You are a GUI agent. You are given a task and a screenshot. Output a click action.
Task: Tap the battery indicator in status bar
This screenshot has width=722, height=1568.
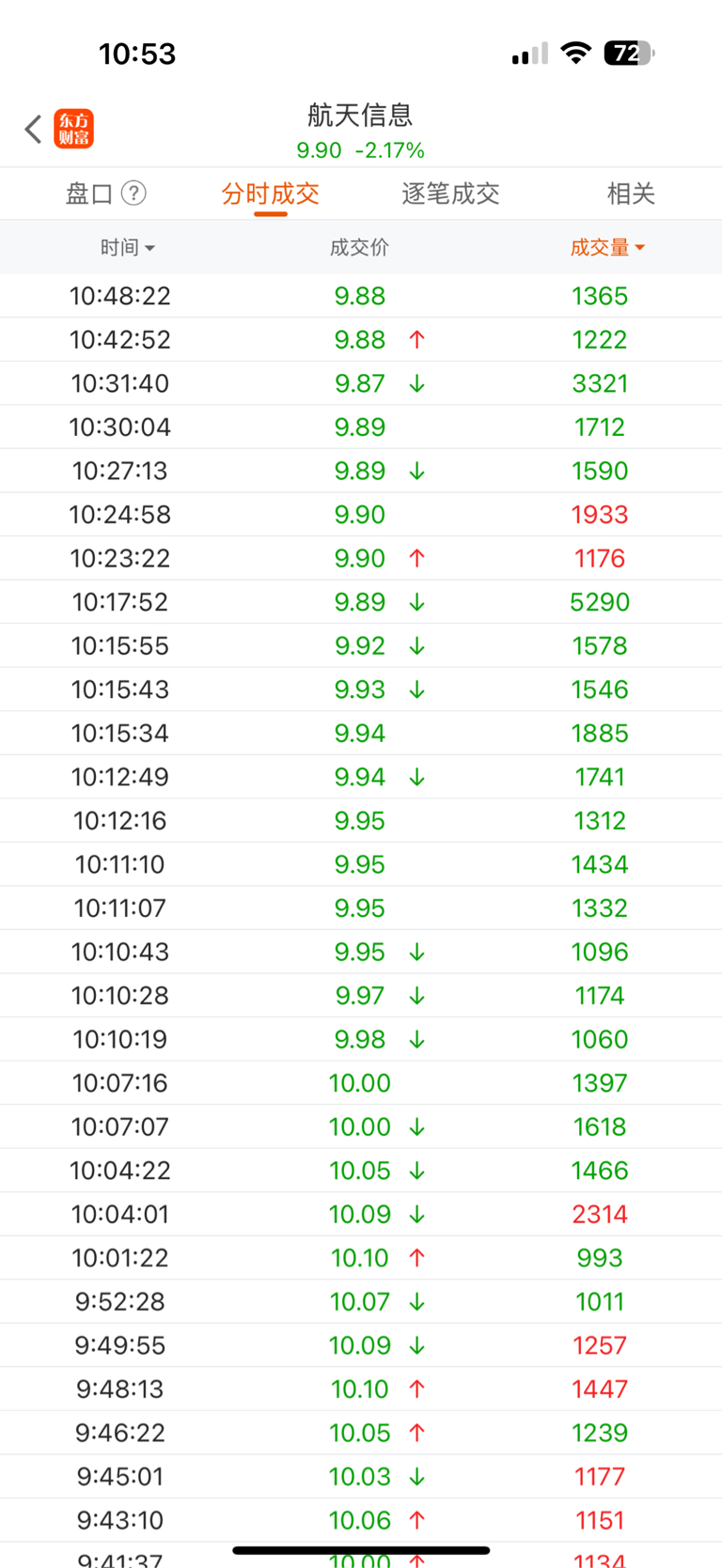[x=629, y=54]
